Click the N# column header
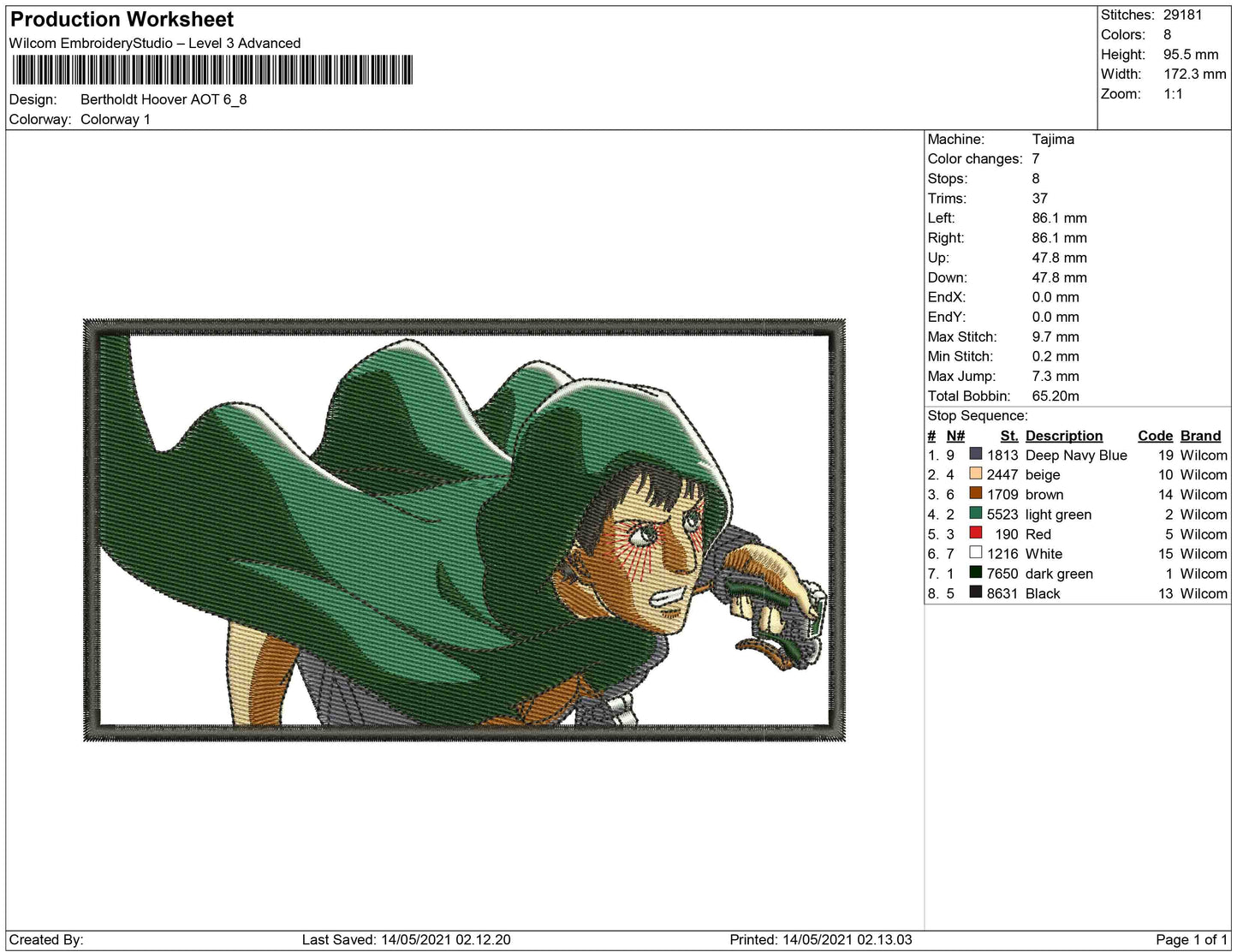 coord(955,436)
